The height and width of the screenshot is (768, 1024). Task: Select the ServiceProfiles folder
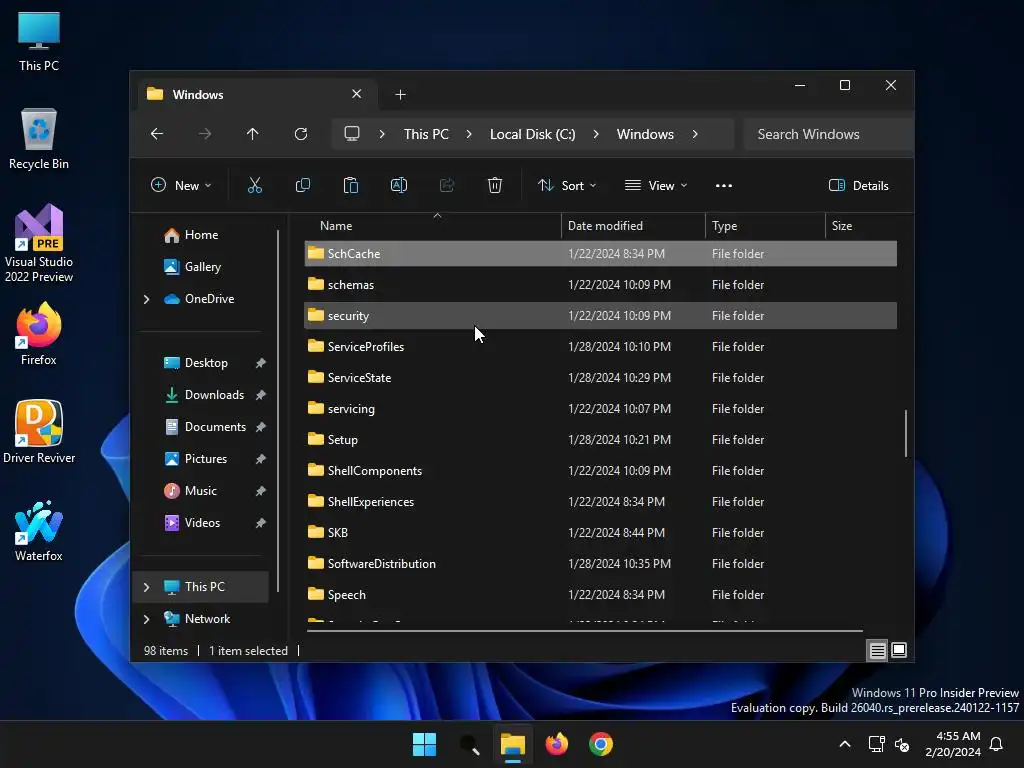point(601,347)
